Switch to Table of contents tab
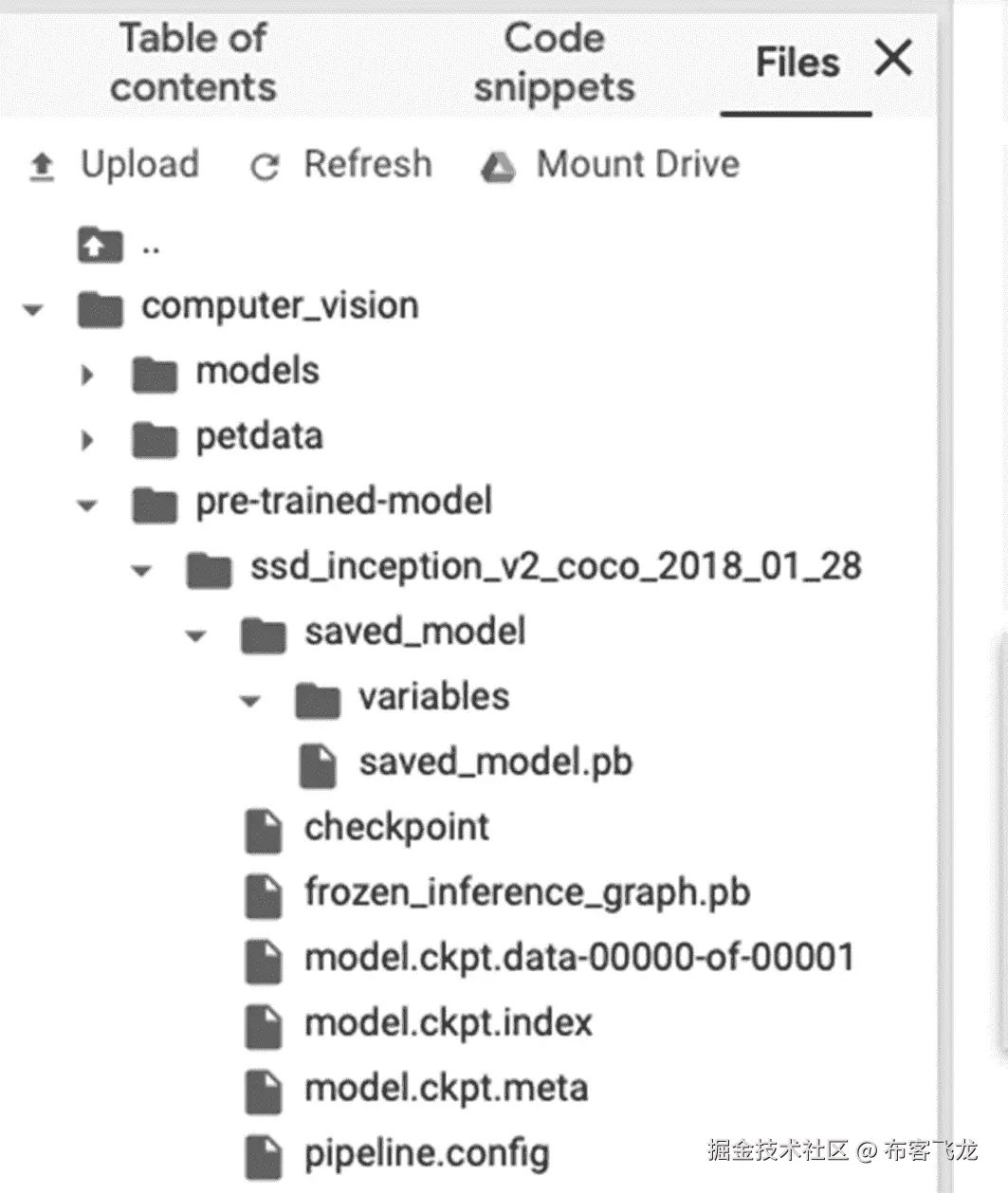Screen dimensions: 1008x1193 click(x=193, y=63)
